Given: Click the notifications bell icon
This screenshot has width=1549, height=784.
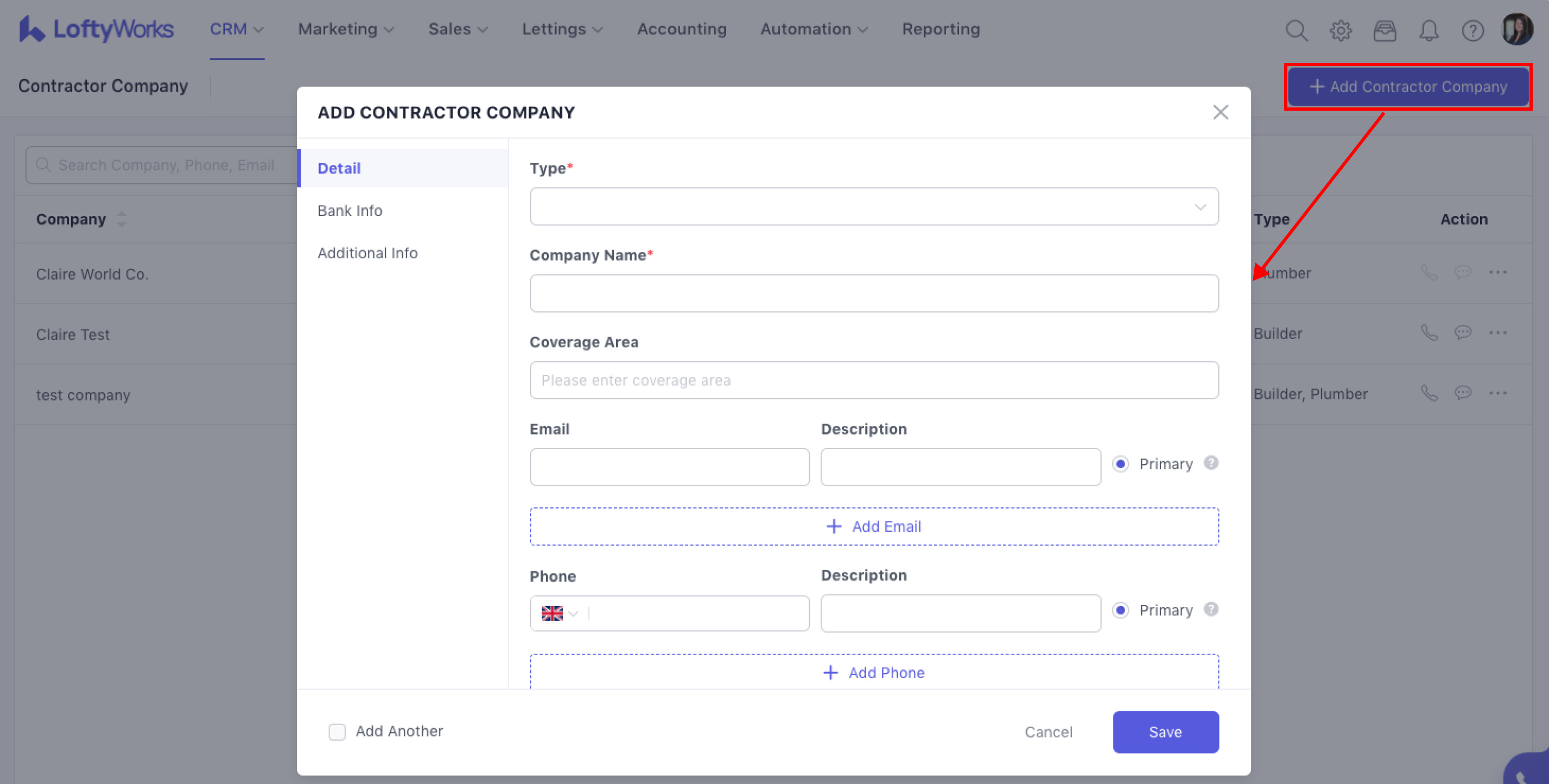Looking at the screenshot, I should tap(1429, 30).
